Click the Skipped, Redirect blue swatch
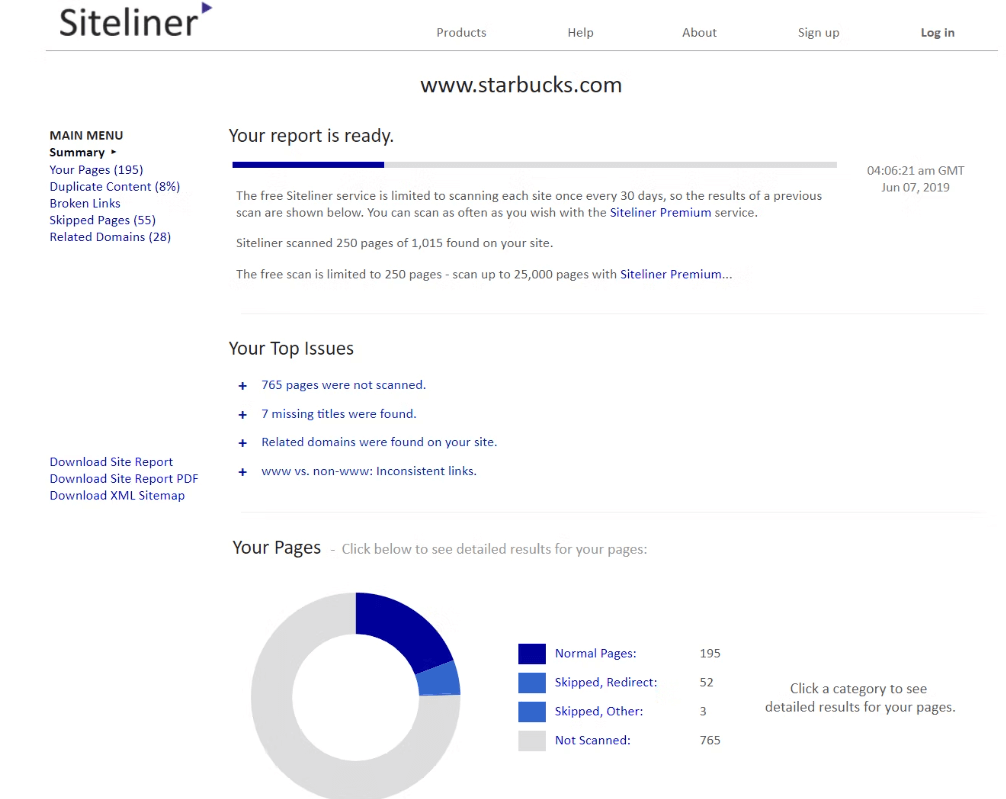The image size is (1006, 799). click(532, 682)
